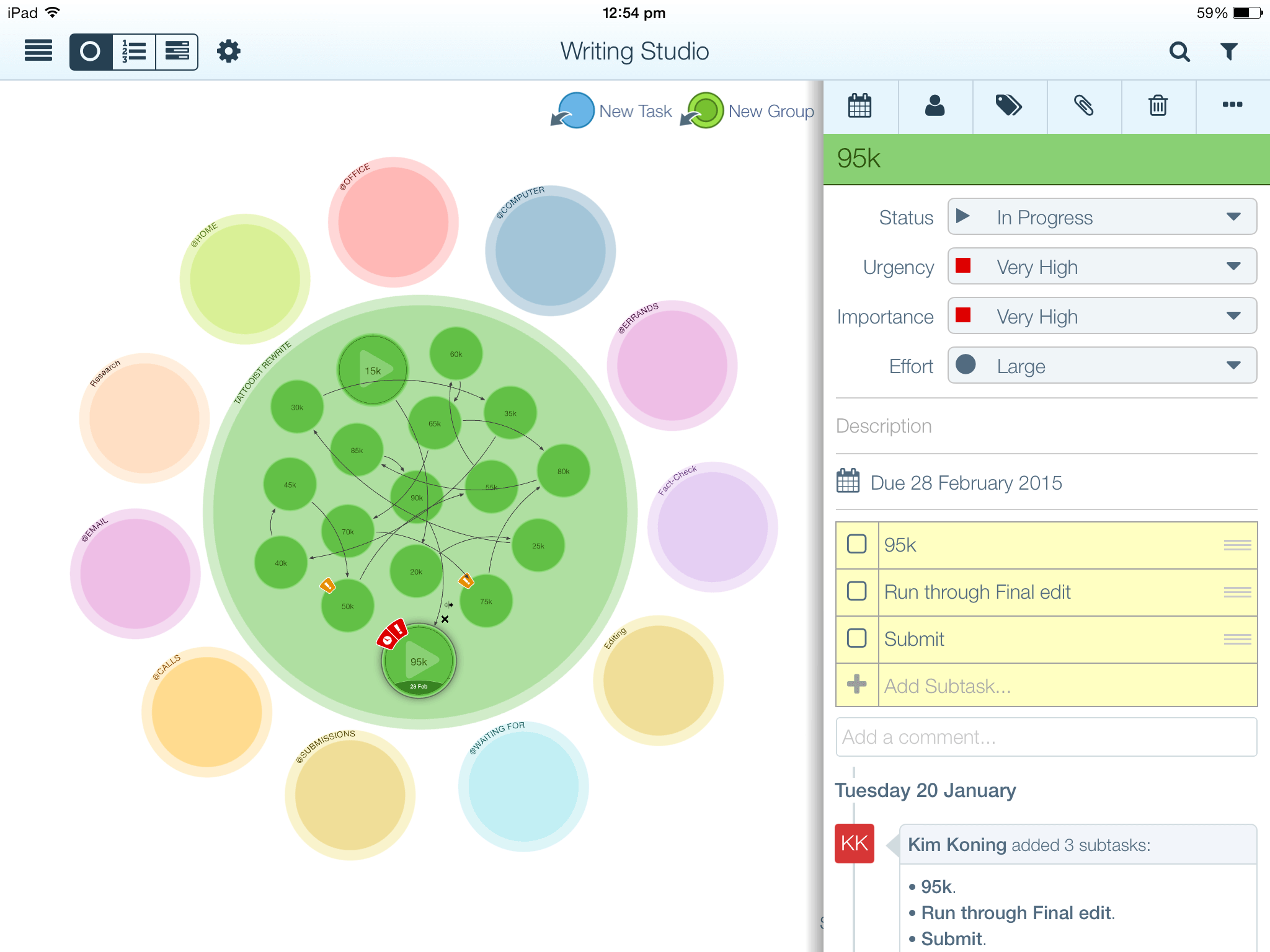
Task: Switch to circle map view
Action: (x=91, y=51)
